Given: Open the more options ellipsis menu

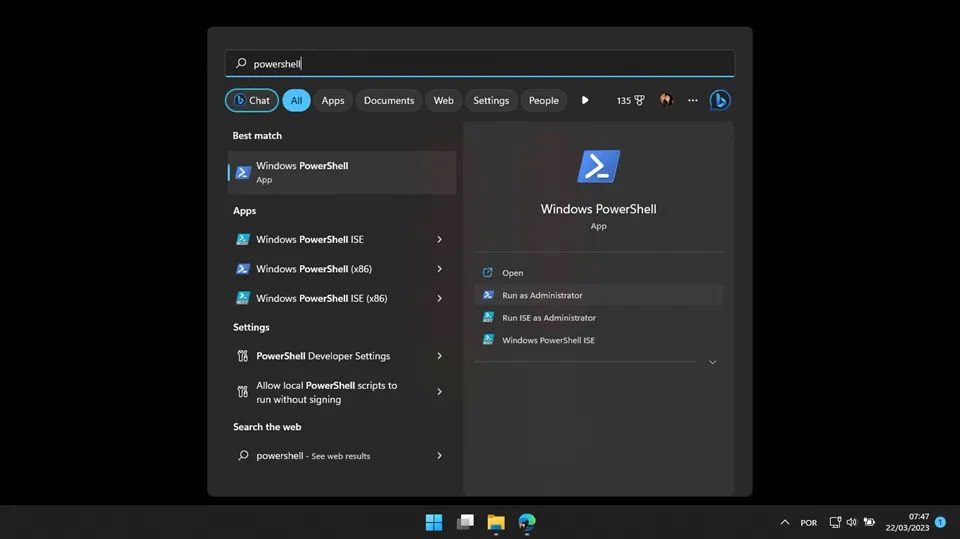Looking at the screenshot, I should click(692, 100).
